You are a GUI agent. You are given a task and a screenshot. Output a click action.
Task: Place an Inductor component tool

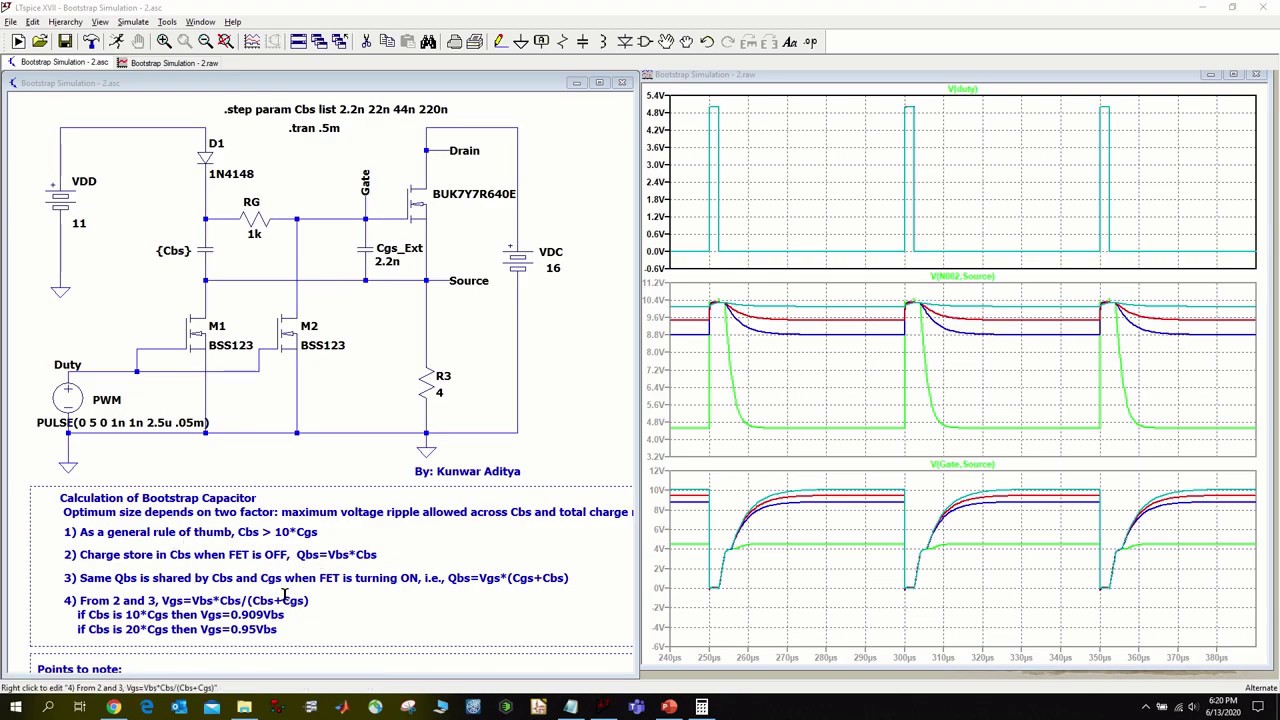(603, 42)
